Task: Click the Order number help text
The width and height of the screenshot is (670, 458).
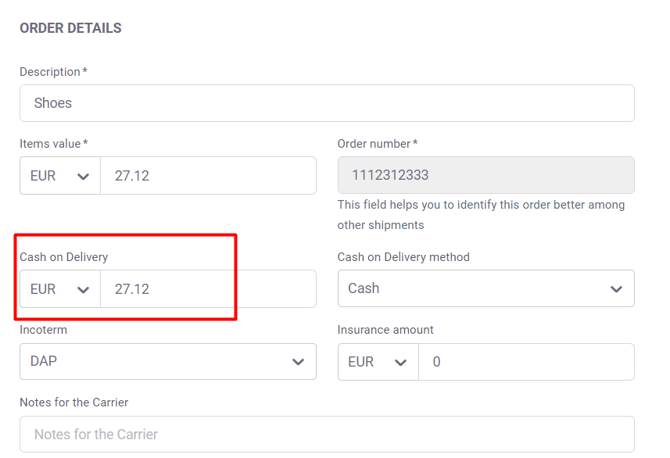Action: [x=481, y=214]
